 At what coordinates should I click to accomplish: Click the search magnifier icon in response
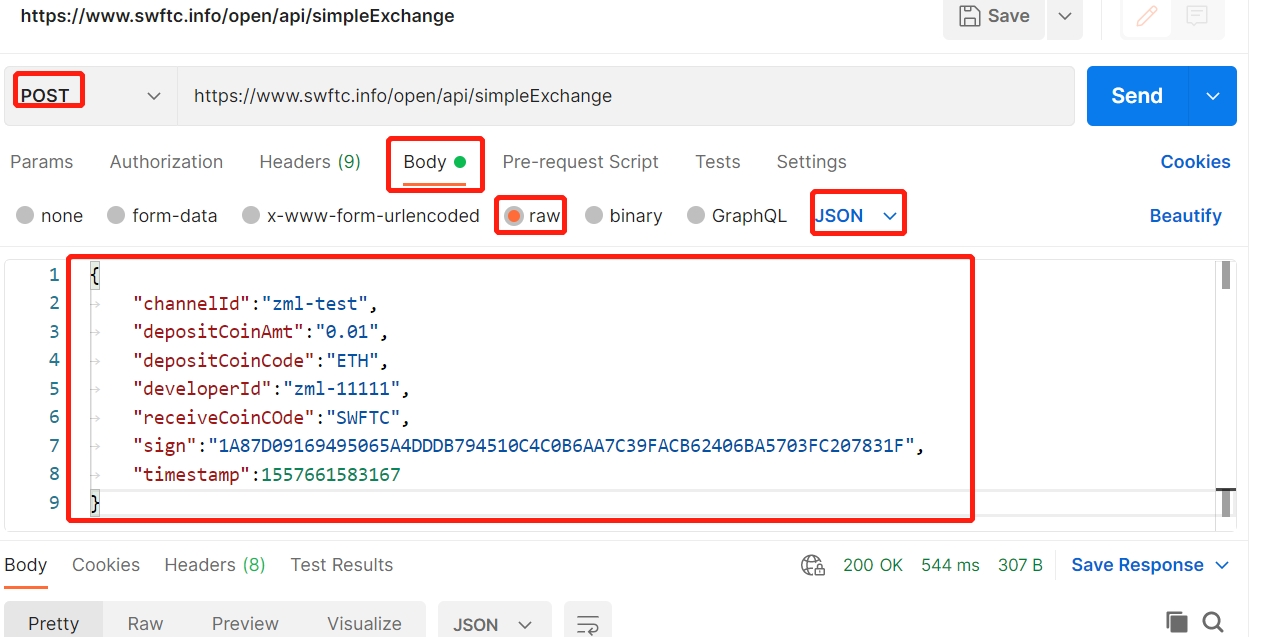click(1213, 622)
